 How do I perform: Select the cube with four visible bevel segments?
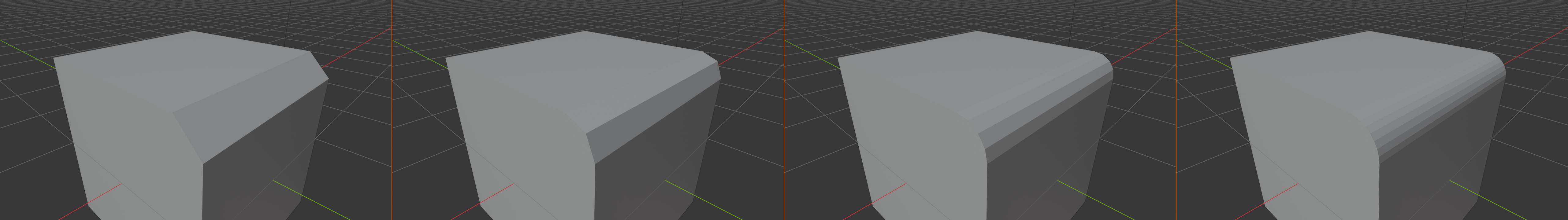[x=976, y=125]
